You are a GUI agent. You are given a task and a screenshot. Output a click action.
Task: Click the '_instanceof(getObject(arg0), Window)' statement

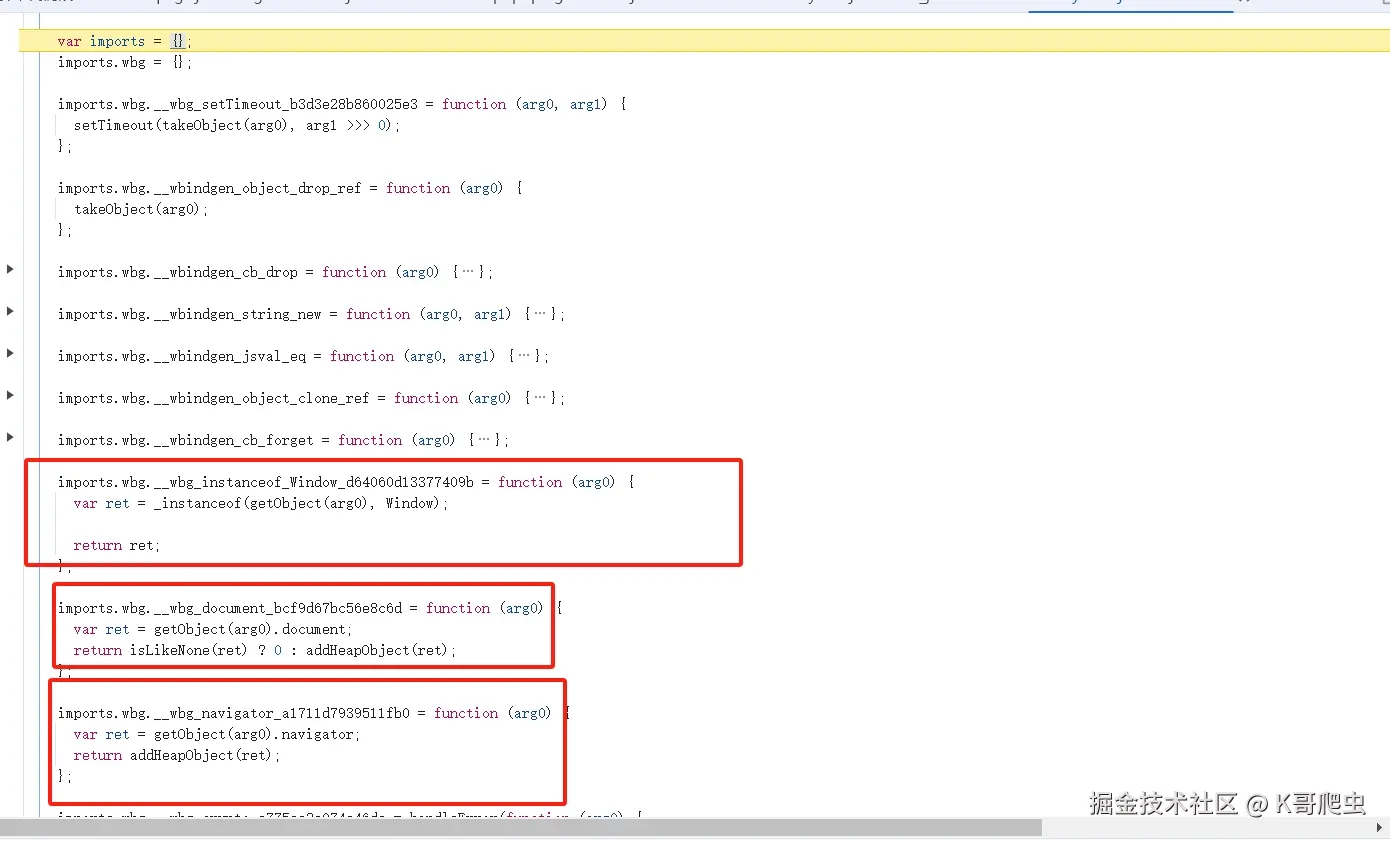coord(297,503)
